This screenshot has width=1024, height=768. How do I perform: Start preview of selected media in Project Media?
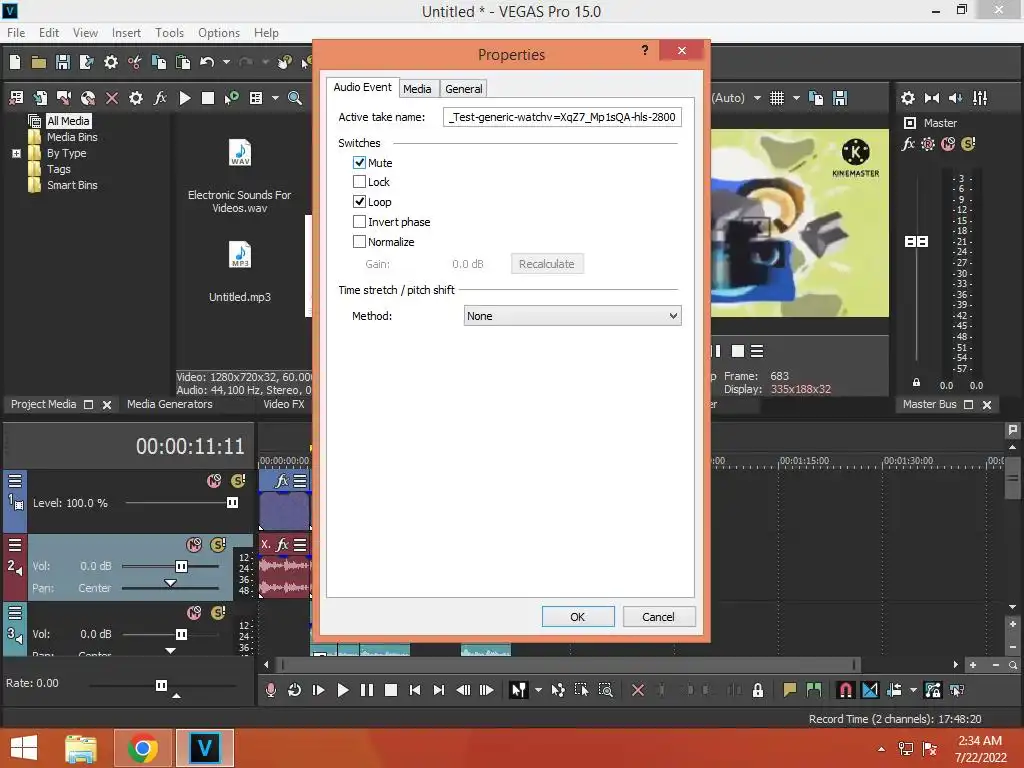coord(185,98)
